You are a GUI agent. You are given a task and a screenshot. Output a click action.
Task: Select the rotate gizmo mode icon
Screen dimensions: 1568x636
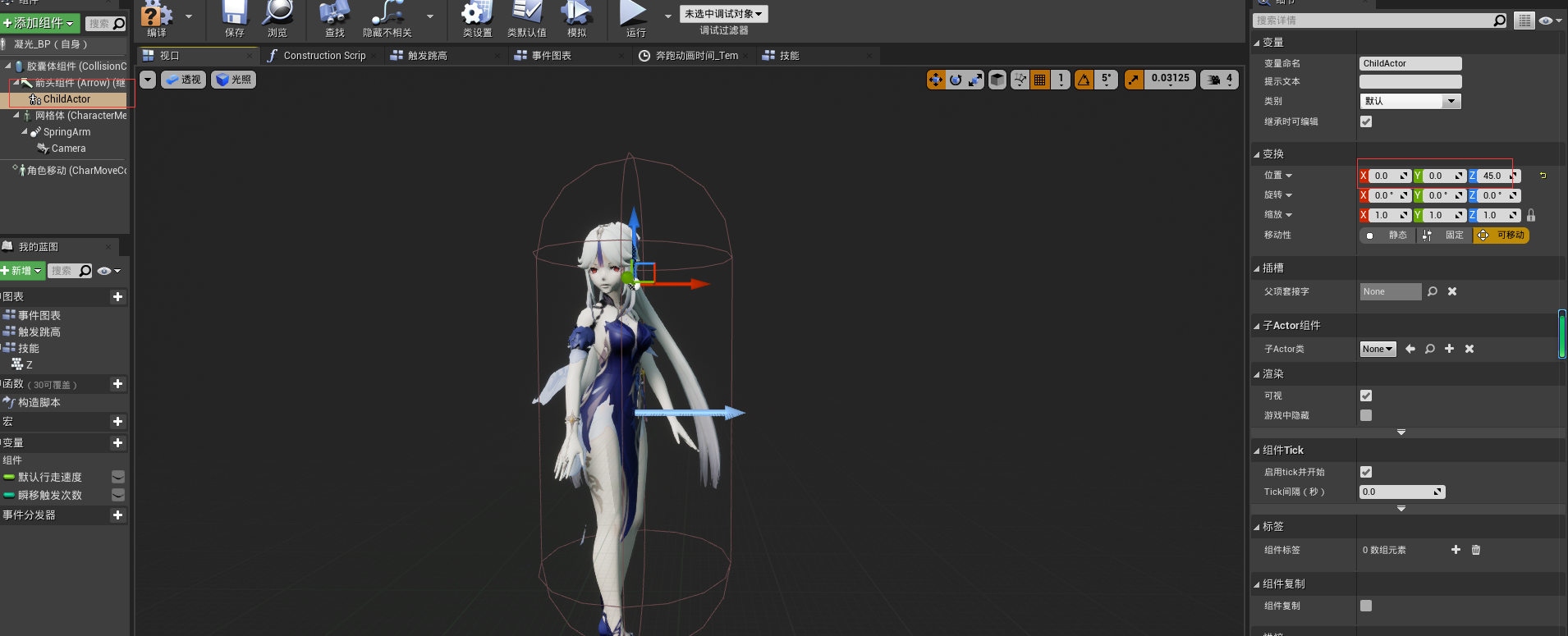tap(956, 80)
